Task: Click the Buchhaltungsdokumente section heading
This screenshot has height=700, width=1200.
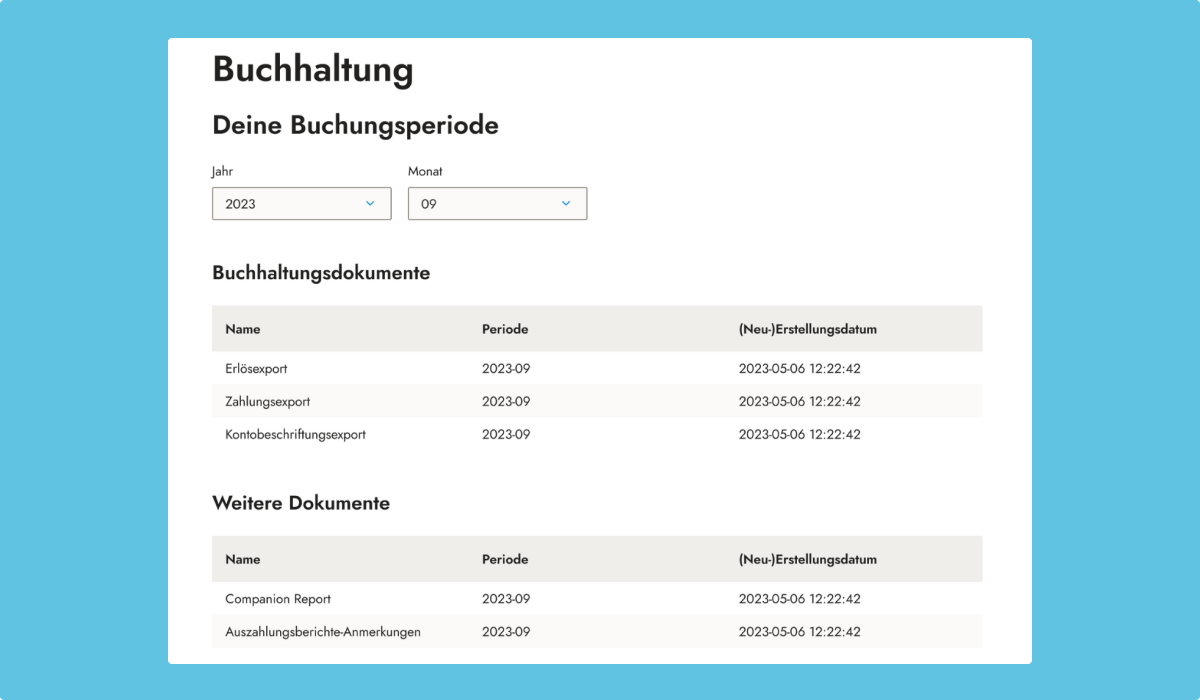Action: 321,272
